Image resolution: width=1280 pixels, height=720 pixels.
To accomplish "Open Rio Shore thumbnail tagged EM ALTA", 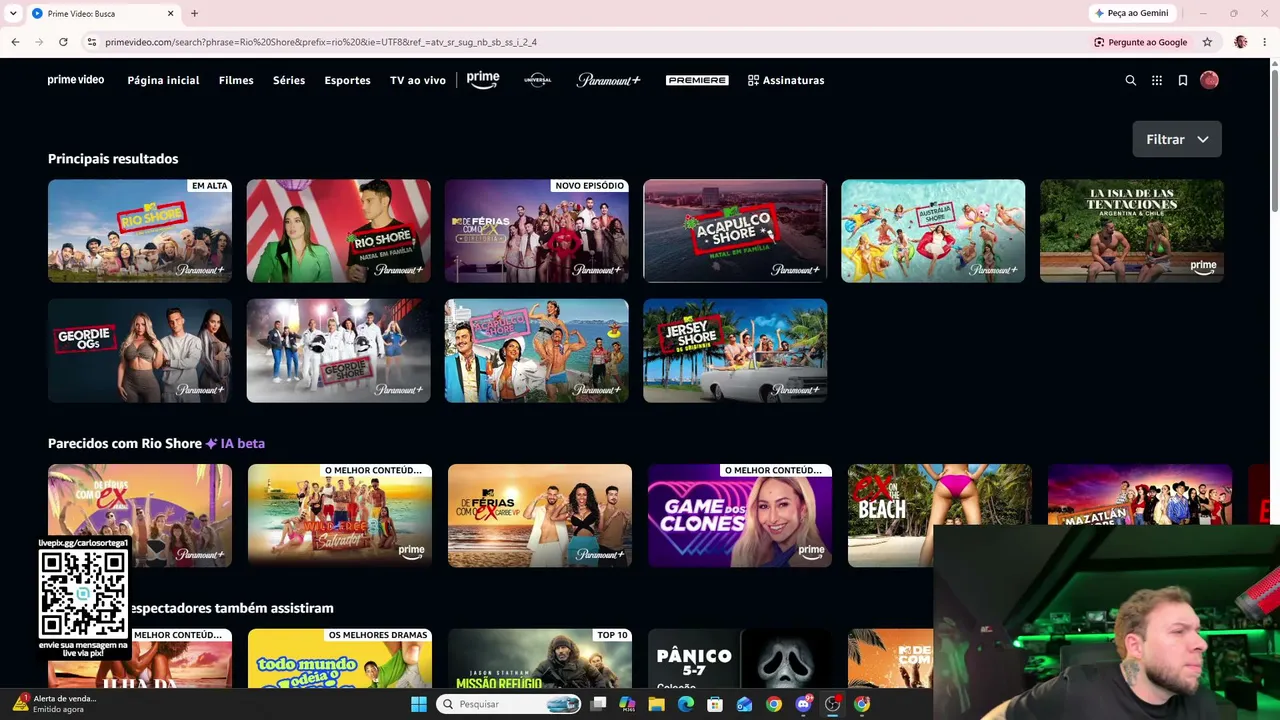I will click(x=140, y=231).
